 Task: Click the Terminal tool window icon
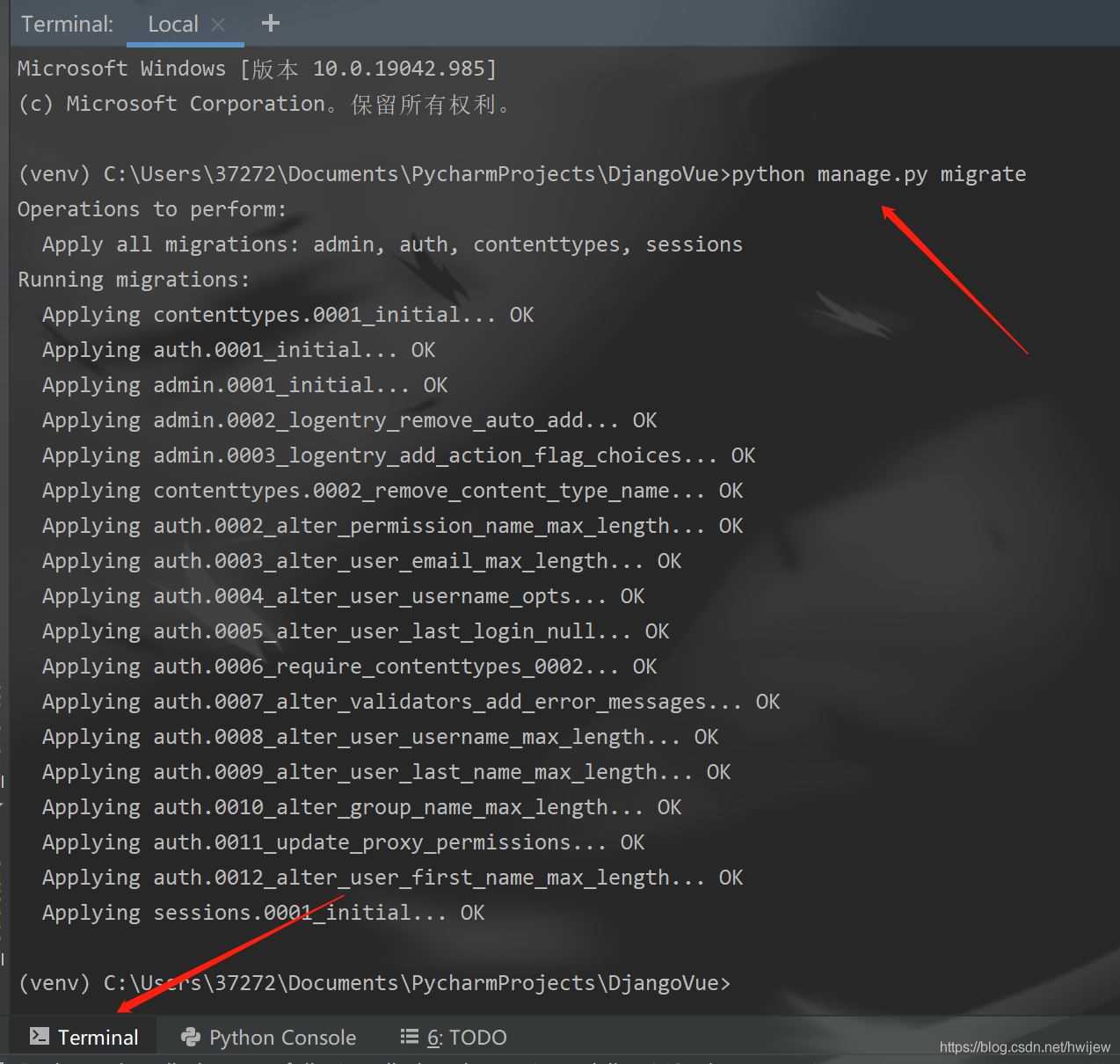click(39, 1037)
